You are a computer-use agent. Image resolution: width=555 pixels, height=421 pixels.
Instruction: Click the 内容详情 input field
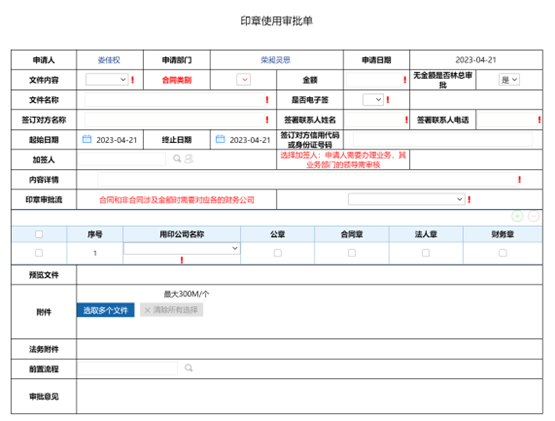point(307,179)
